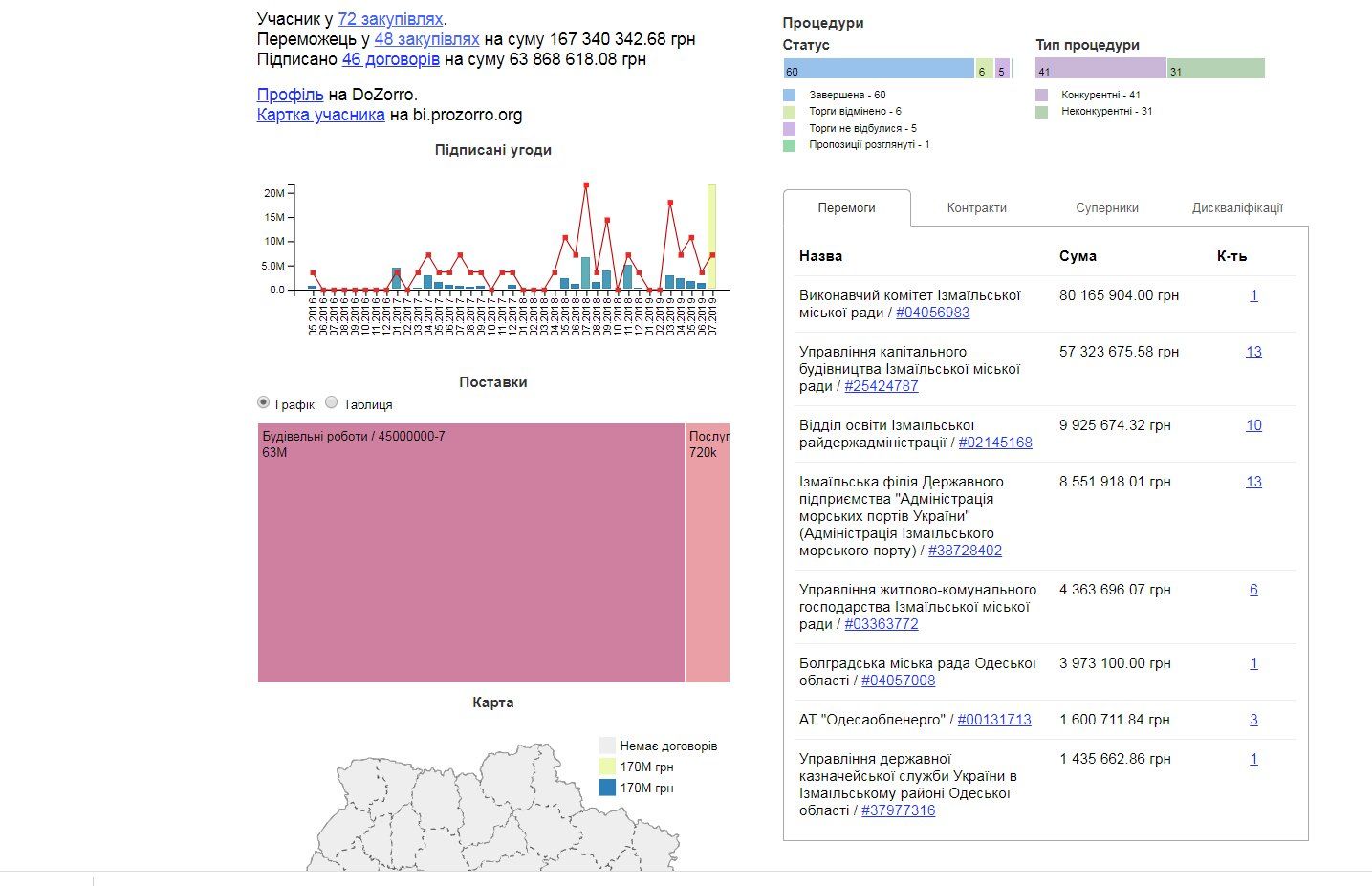The image size is (1372, 886).
Task: Switch to the Контракти tab
Action: pyautogui.click(x=976, y=207)
